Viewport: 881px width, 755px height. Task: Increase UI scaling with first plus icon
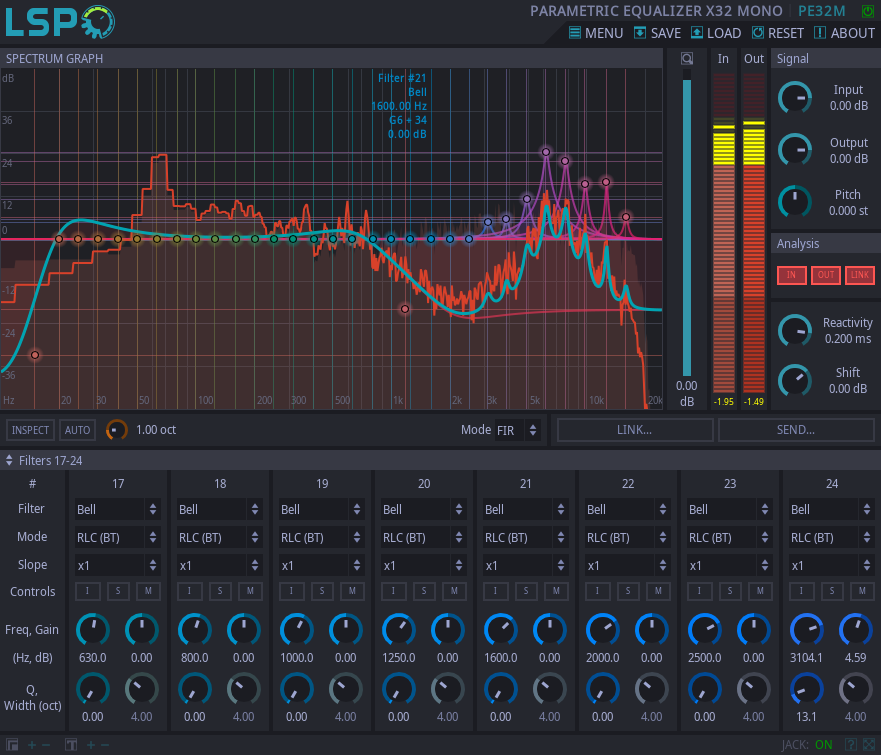32,745
